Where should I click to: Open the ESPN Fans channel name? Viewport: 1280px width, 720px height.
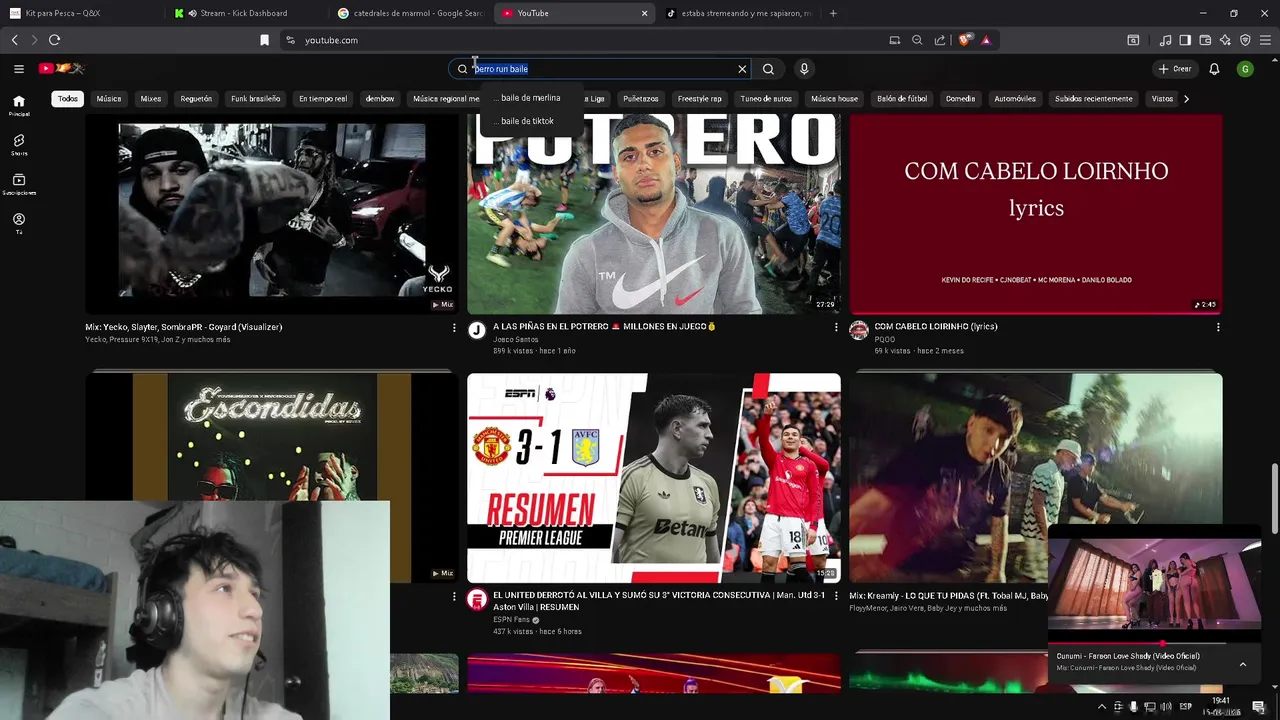pos(511,620)
